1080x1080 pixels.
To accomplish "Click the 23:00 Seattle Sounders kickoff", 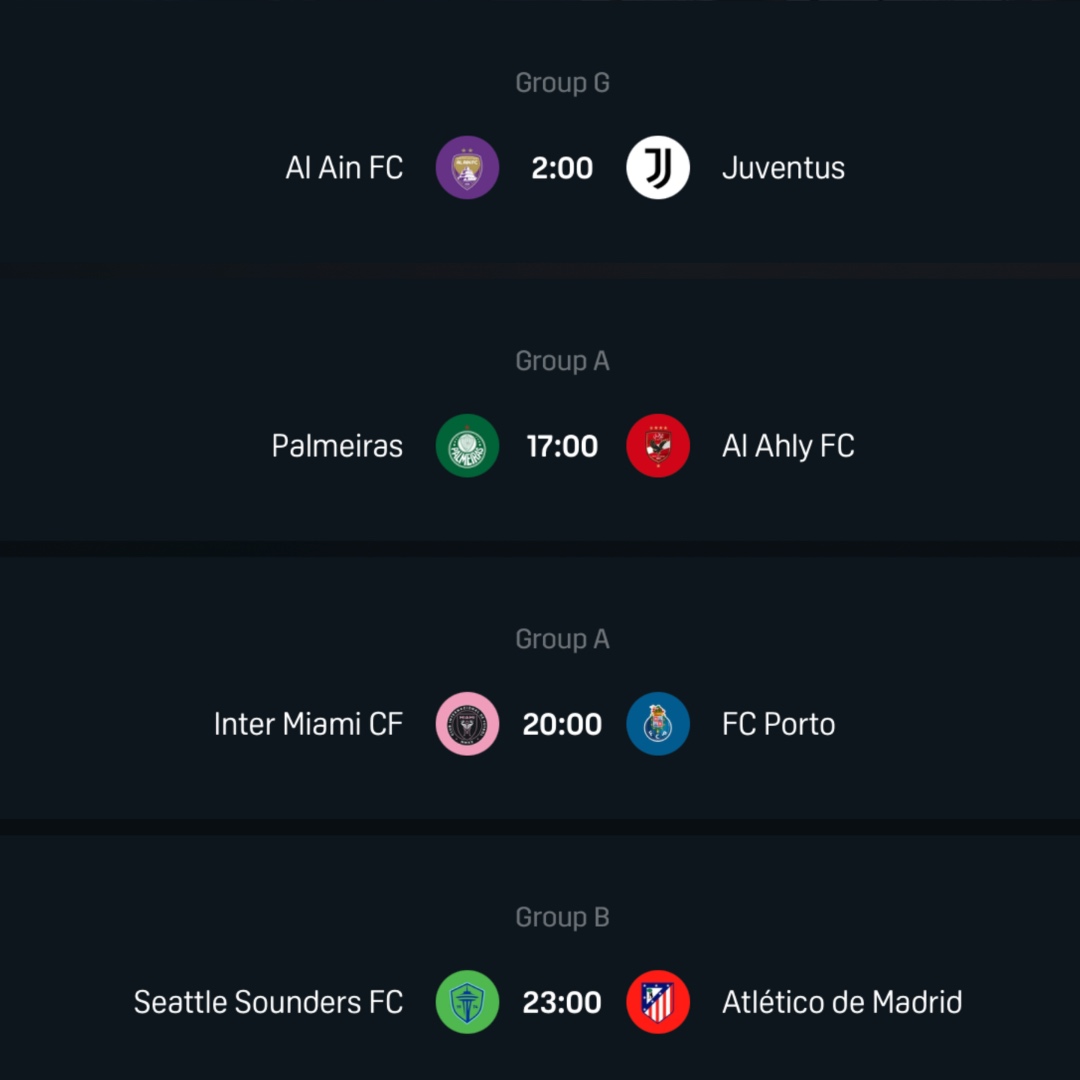I will pyautogui.click(x=562, y=1001).
